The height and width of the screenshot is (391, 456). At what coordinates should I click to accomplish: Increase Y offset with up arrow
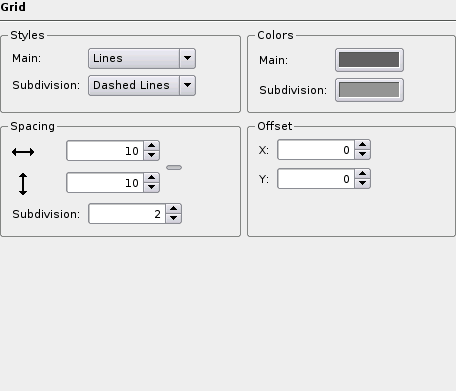pos(363,174)
